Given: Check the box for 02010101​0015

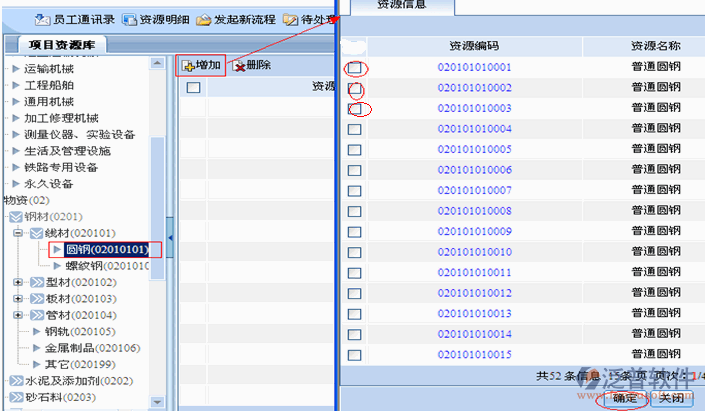Looking at the screenshot, I should coord(354,355).
